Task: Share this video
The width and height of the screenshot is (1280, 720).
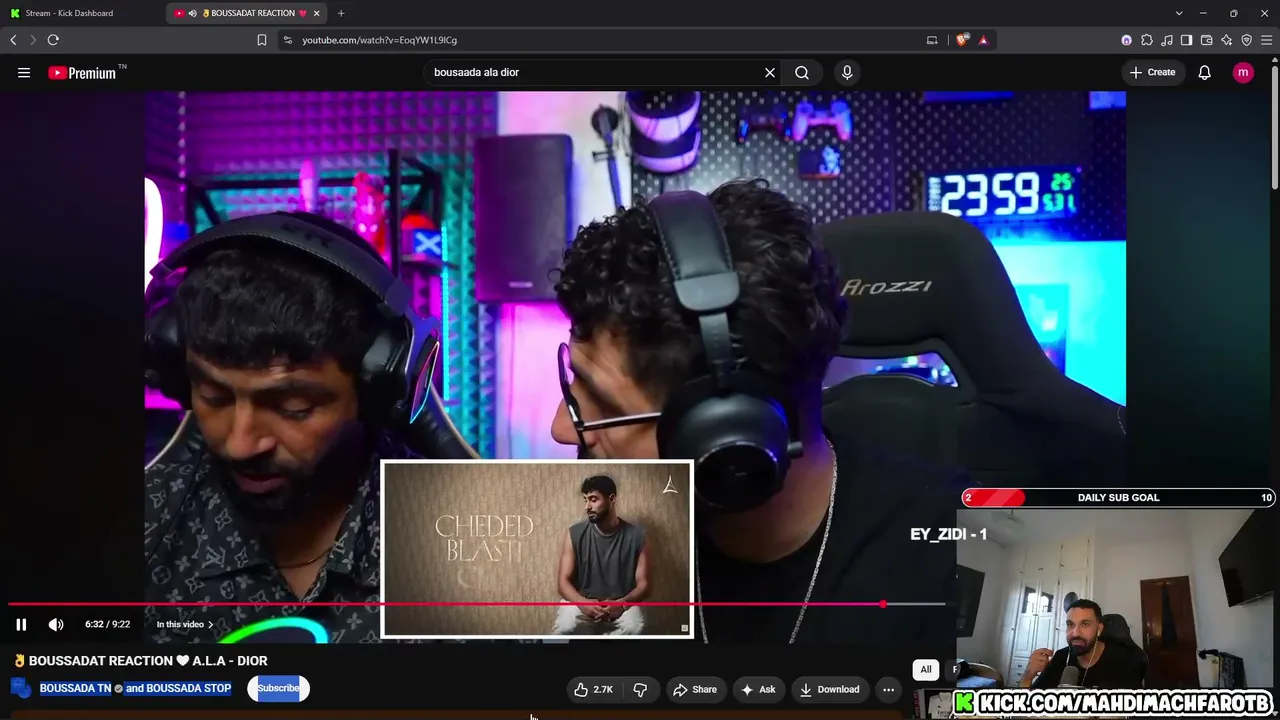Action: tap(695, 689)
